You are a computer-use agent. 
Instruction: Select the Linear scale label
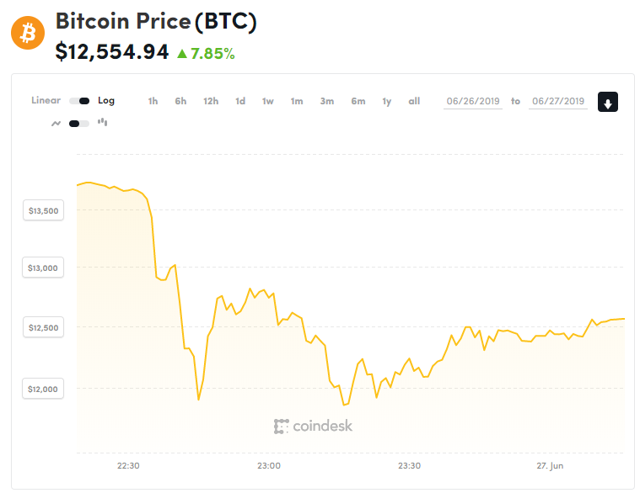pos(46,100)
